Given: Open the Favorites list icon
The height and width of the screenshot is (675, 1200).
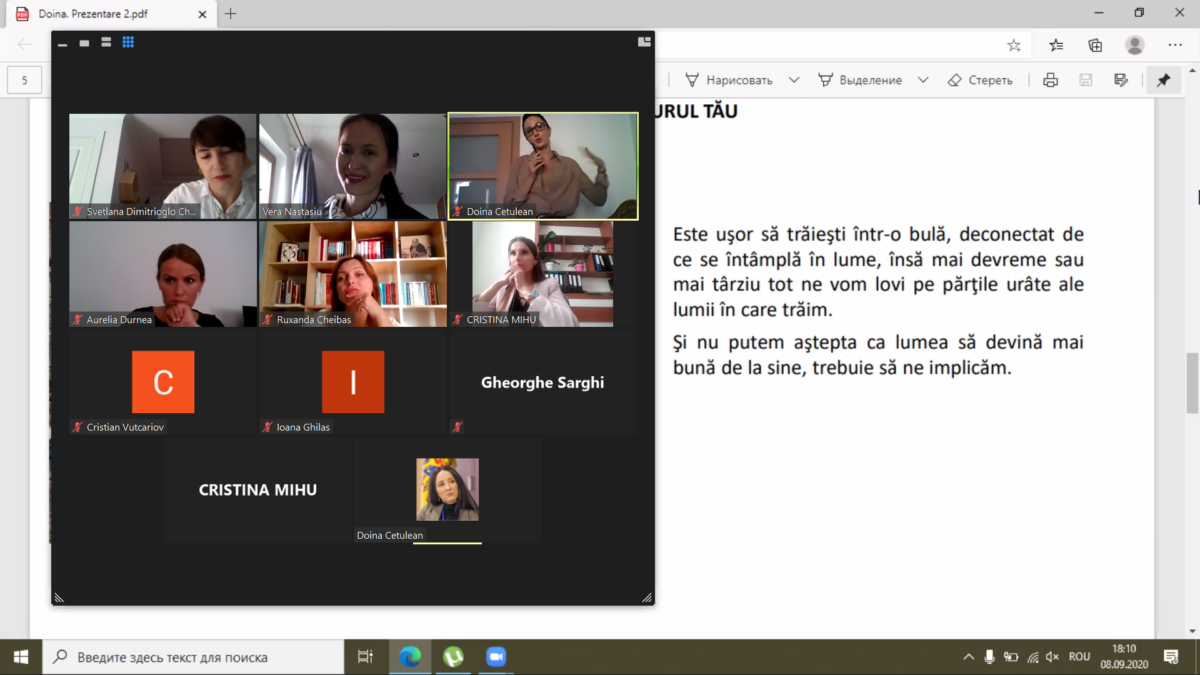Looking at the screenshot, I should pos(1056,45).
